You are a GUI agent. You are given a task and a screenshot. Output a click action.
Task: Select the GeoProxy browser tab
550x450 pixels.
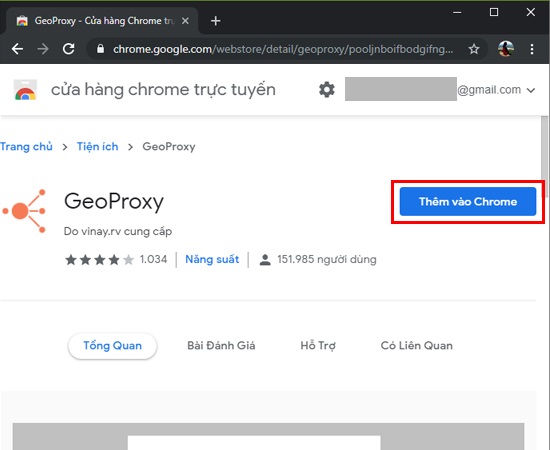[x=102, y=21]
